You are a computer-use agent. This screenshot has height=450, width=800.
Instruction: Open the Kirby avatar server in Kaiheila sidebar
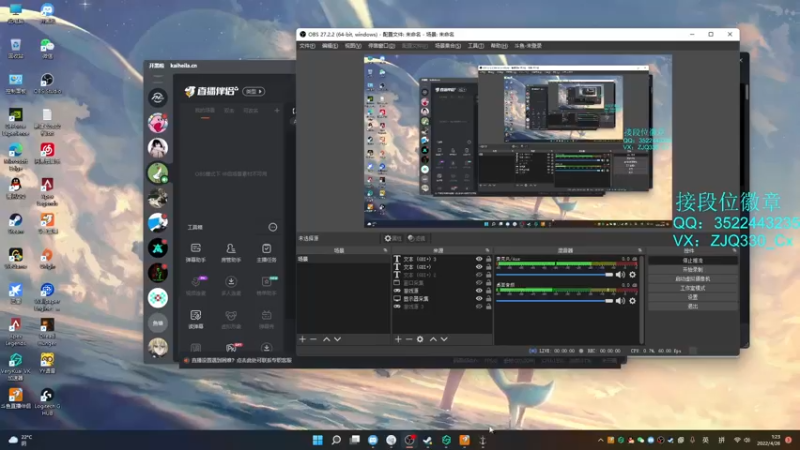coord(158,122)
